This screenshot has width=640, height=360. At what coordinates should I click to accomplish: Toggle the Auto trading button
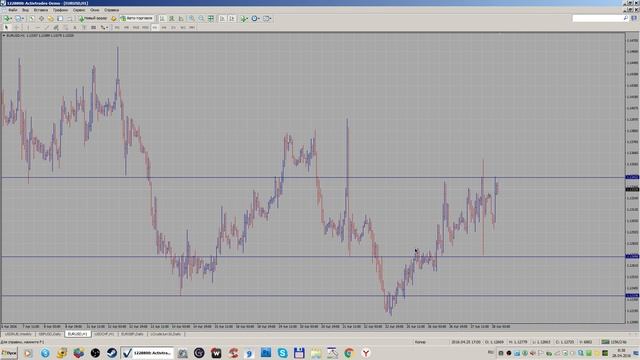(137, 18)
